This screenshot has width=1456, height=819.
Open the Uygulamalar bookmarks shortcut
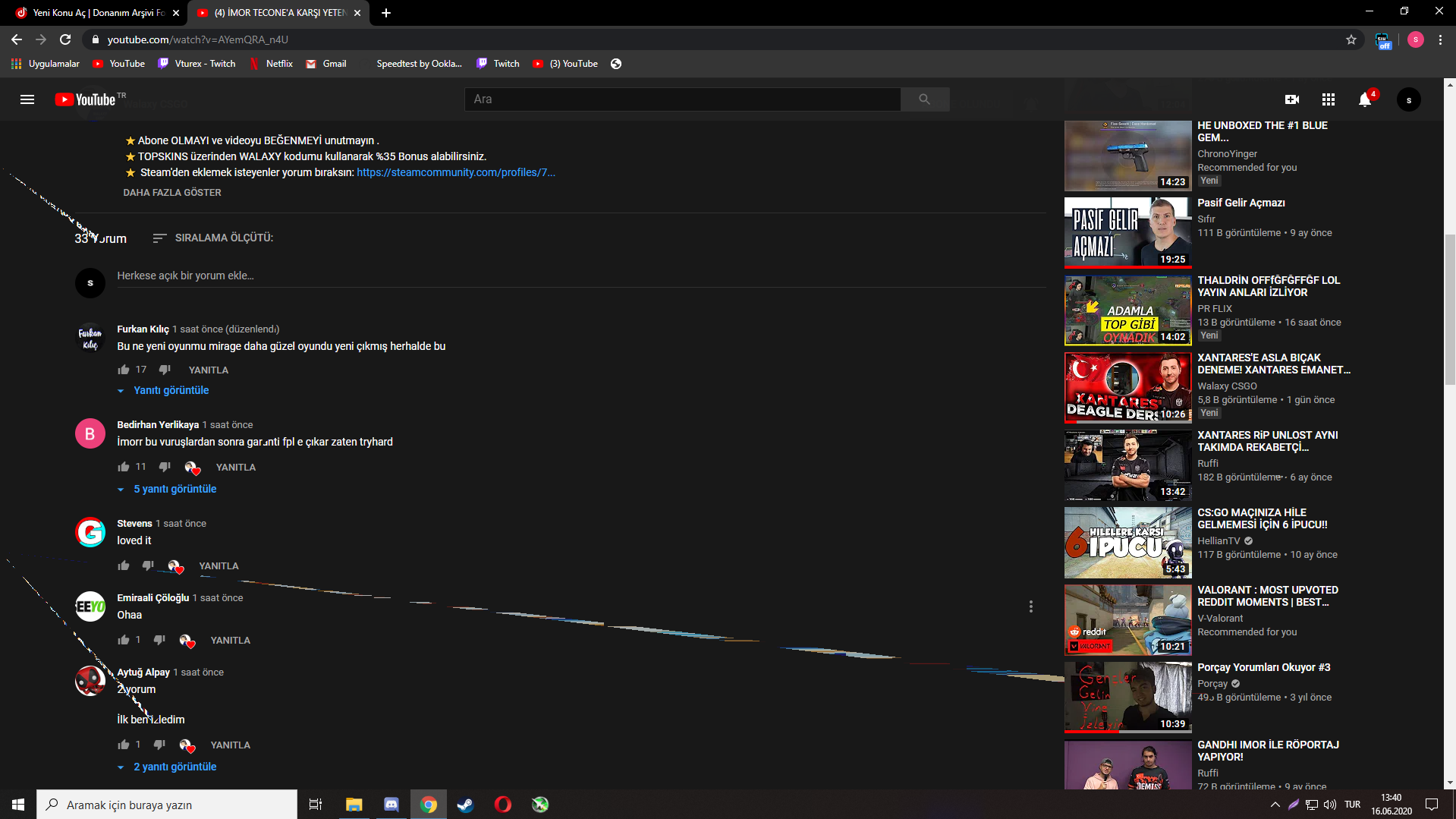click(x=46, y=64)
